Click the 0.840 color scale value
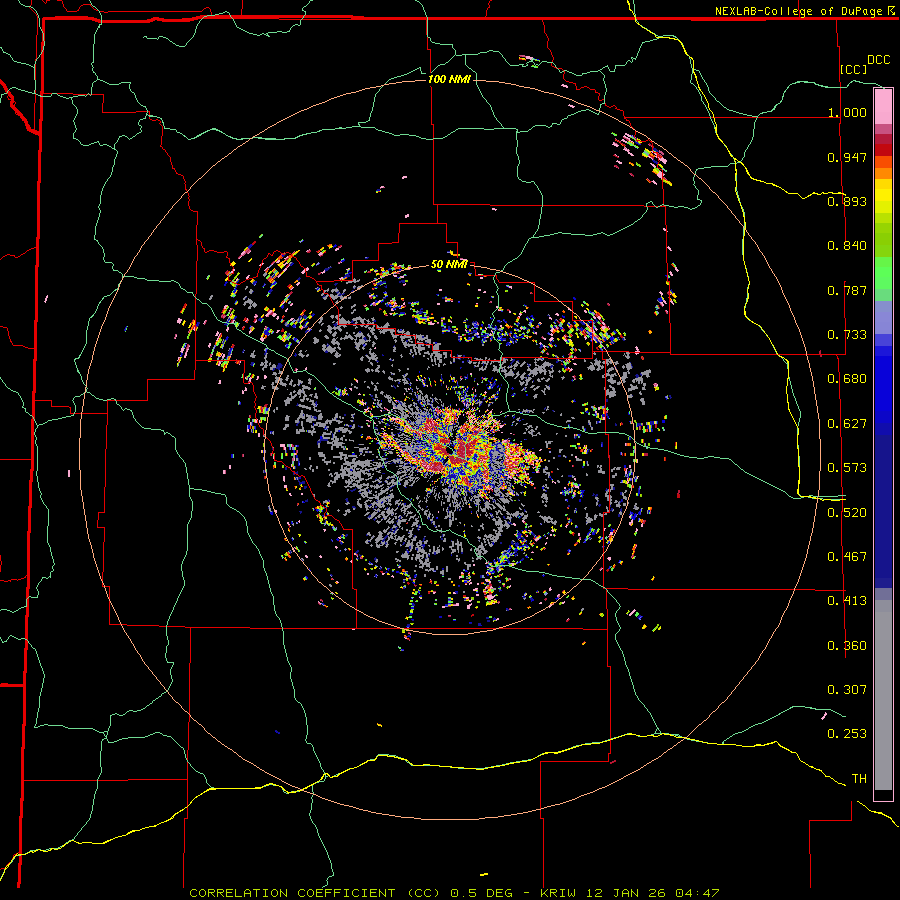The height and width of the screenshot is (900, 900). point(847,246)
